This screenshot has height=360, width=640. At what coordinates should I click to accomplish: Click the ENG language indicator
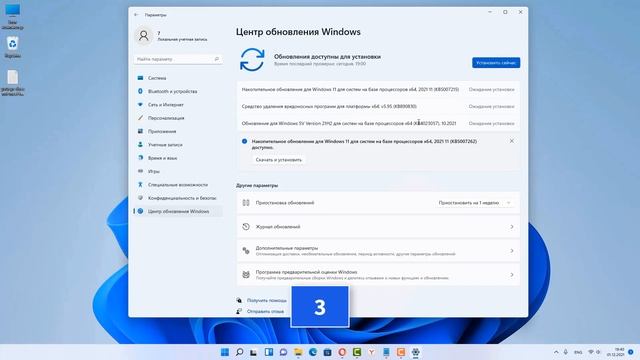click(578, 352)
